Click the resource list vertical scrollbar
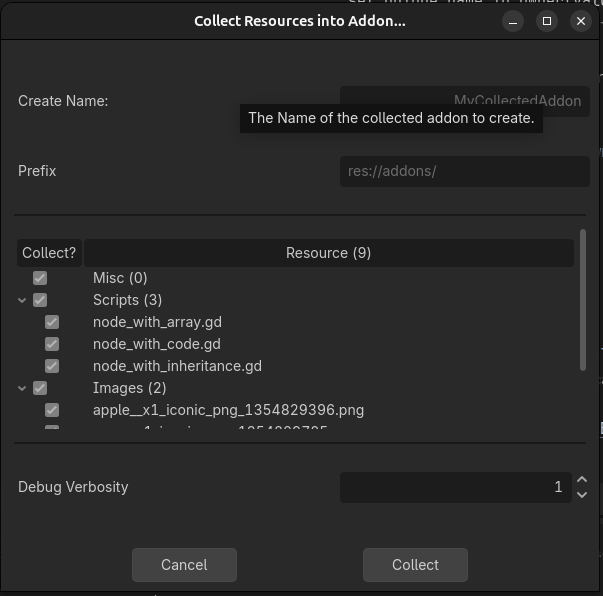The height and width of the screenshot is (596, 603). tap(583, 300)
